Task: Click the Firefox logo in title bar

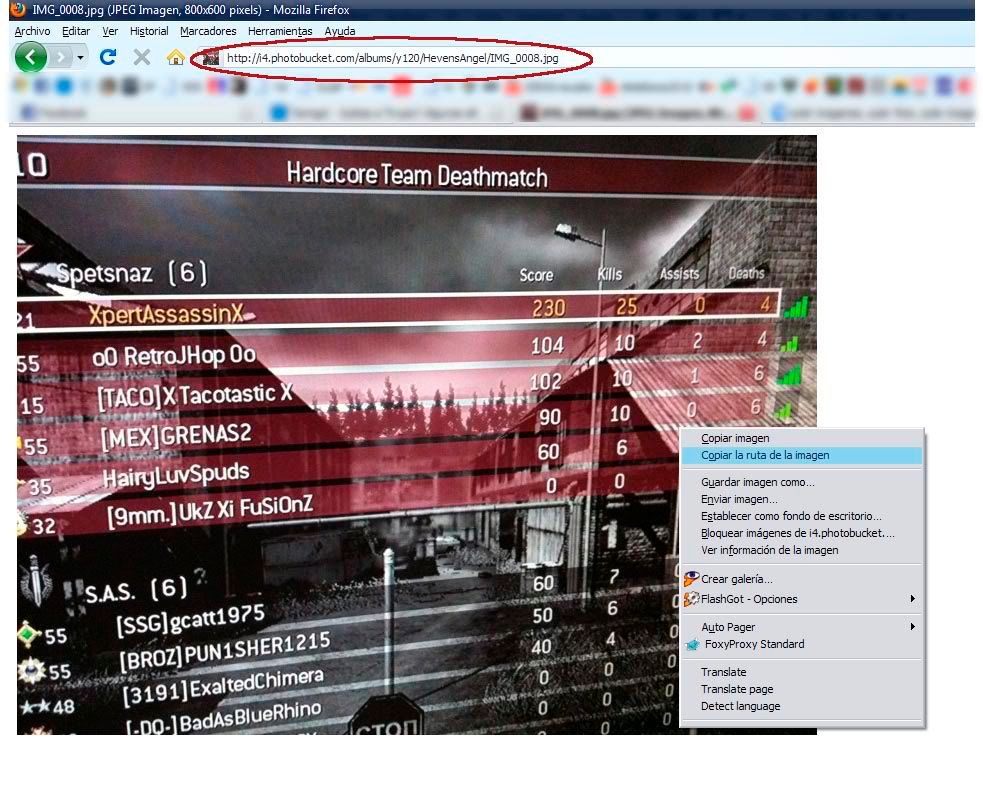Action: click(x=18, y=9)
